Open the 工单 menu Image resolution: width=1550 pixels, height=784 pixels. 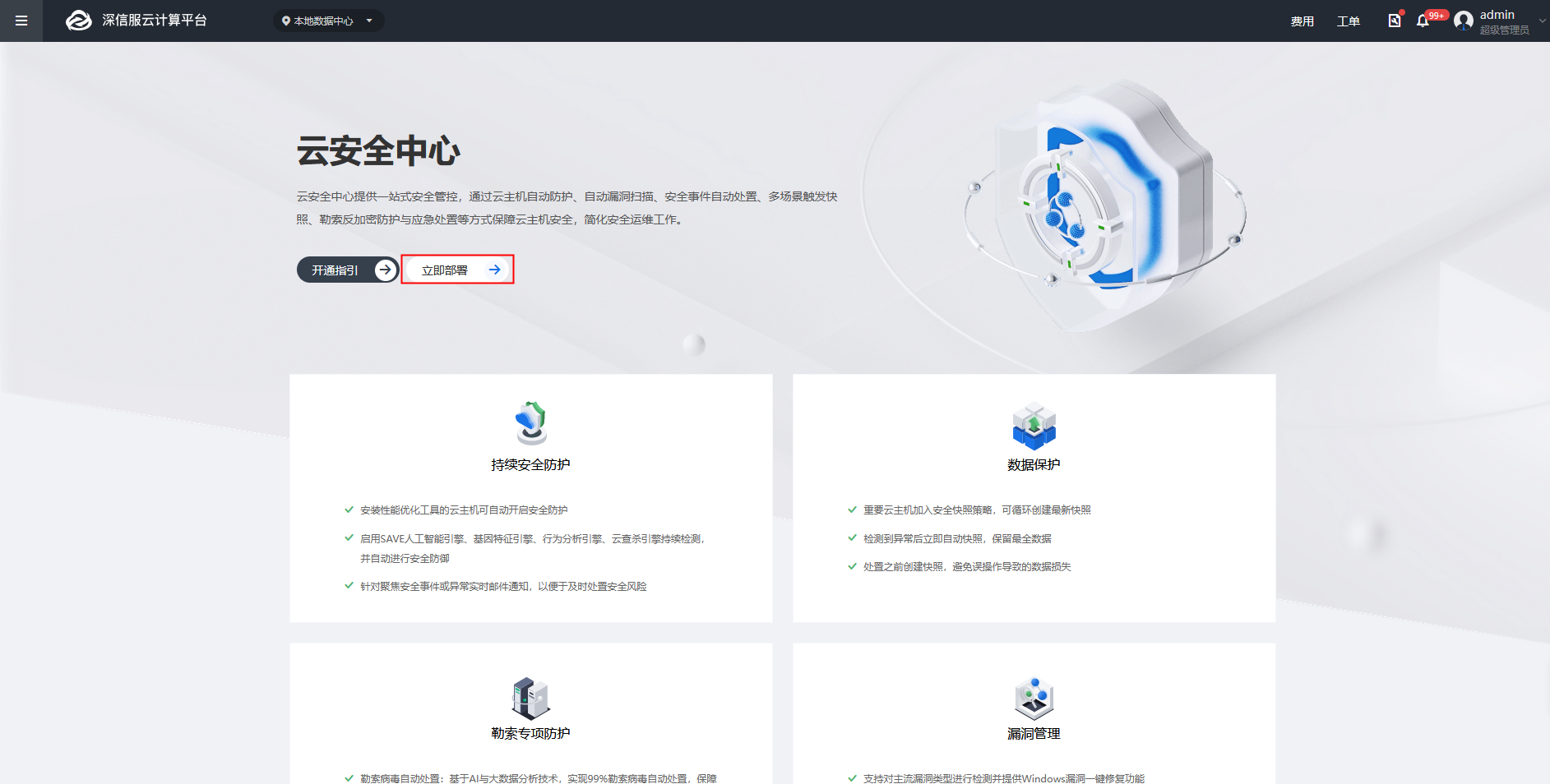tap(1348, 21)
